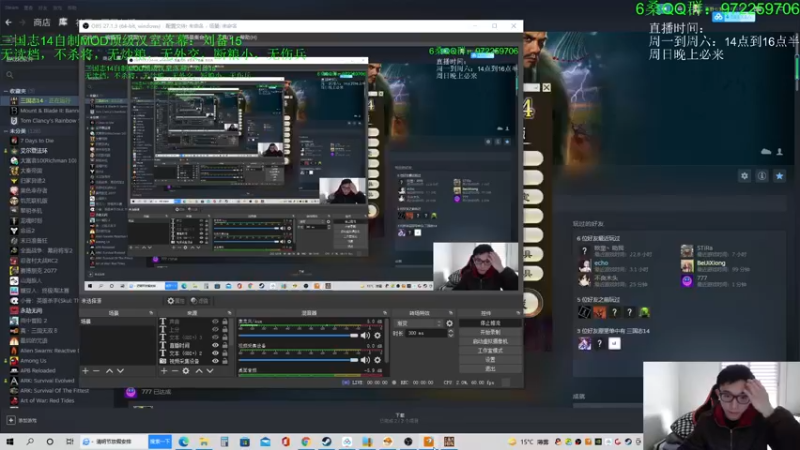Open transition properties gear icon
This screenshot has height=450, width=800.
[x=449, y=323]
